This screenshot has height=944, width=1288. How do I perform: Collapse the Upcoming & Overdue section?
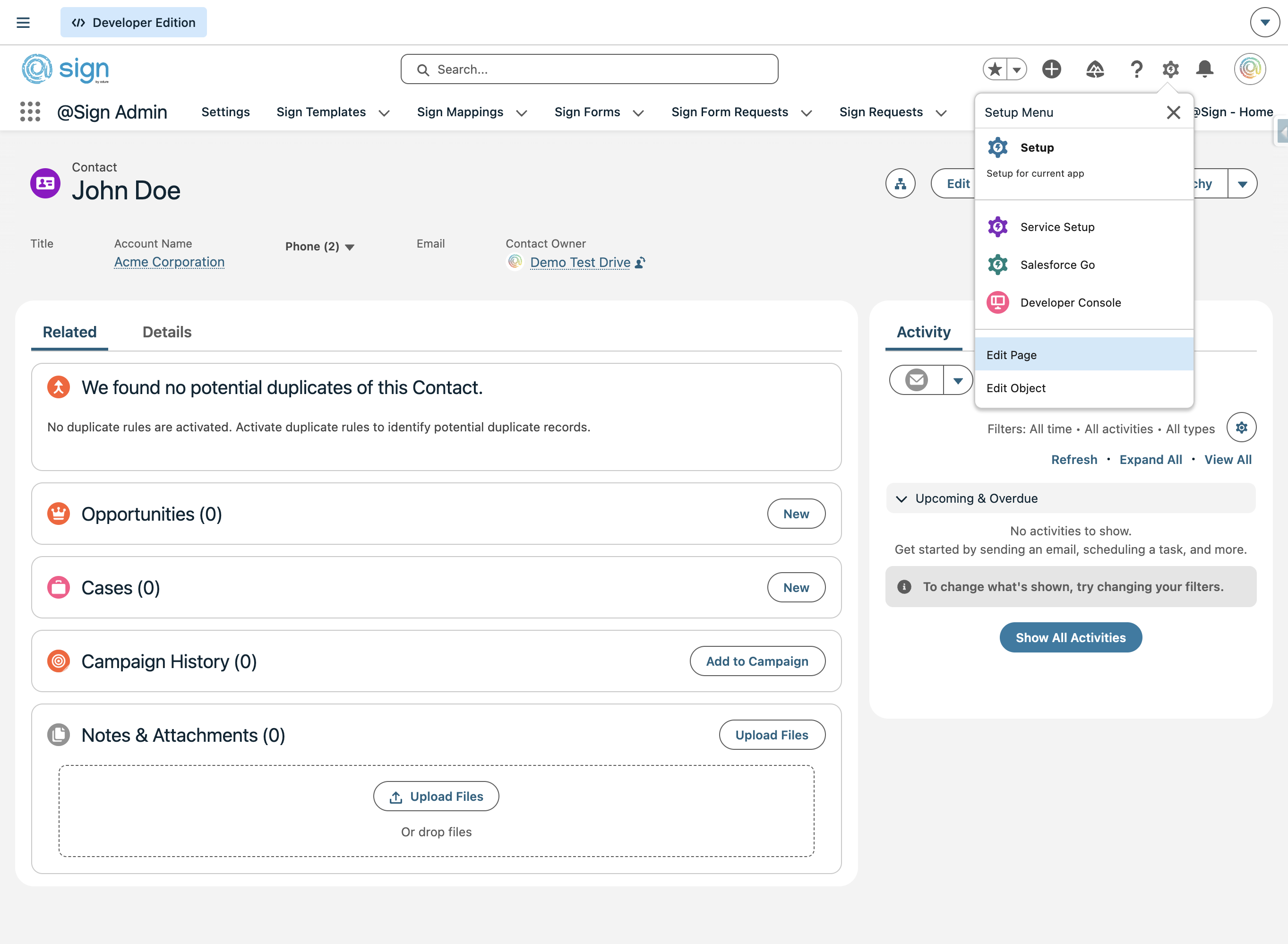click(902, 498)
